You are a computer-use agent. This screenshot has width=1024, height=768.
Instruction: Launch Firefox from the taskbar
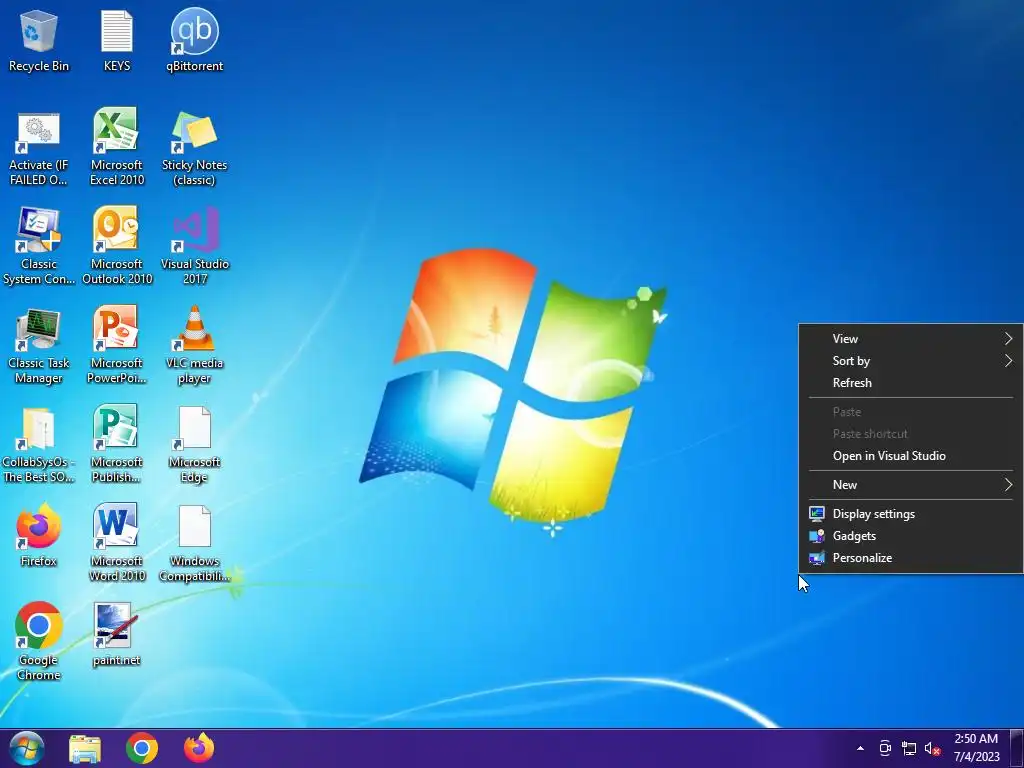[199, 748]
